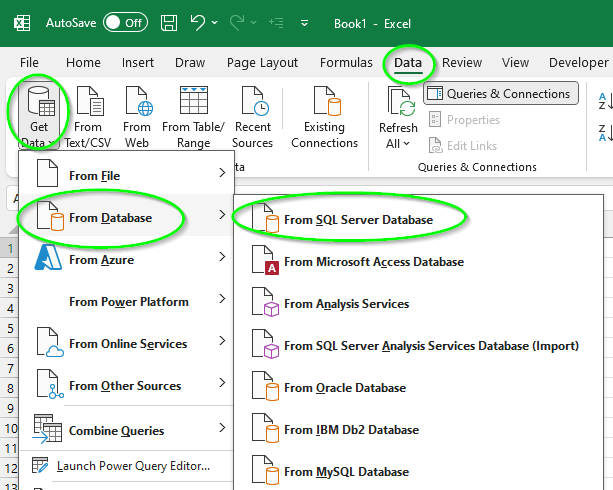The height and width of the screenshot is (490, 613).
Task: Choose From Analysis Services
Action: [419, 301]
